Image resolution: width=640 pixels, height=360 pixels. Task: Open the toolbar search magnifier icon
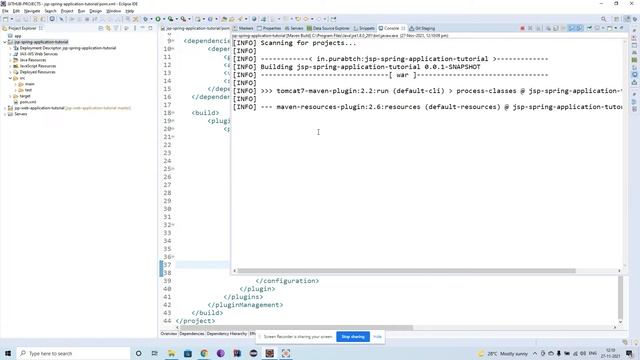[604, 19]
